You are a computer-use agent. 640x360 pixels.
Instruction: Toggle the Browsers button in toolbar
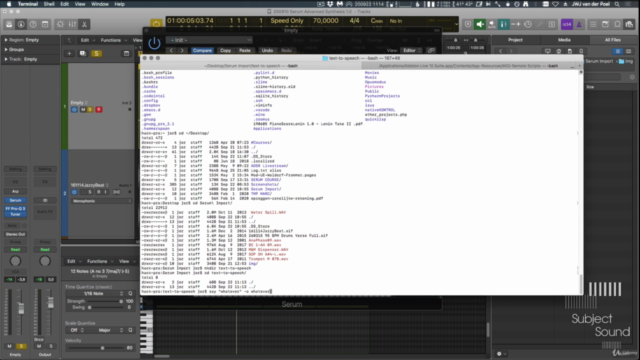click(629, 24)
